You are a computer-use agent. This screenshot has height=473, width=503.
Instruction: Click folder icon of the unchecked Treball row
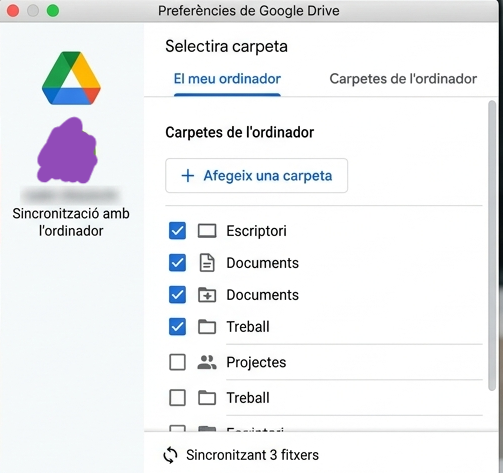coord(207,398)
